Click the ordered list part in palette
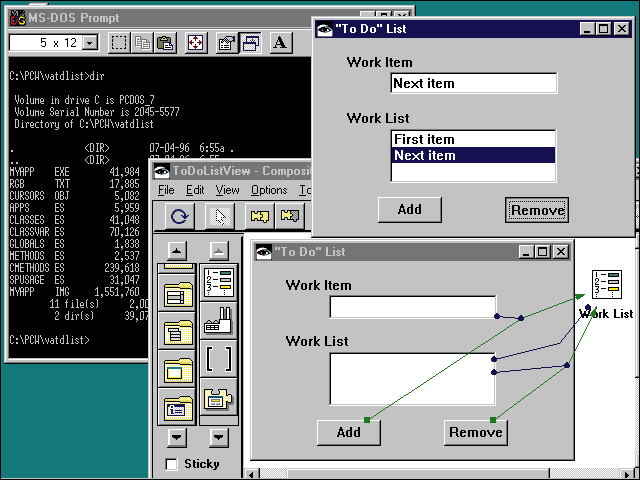The height and width of the screenshot is (480, 640). click(x=217, y=283)
